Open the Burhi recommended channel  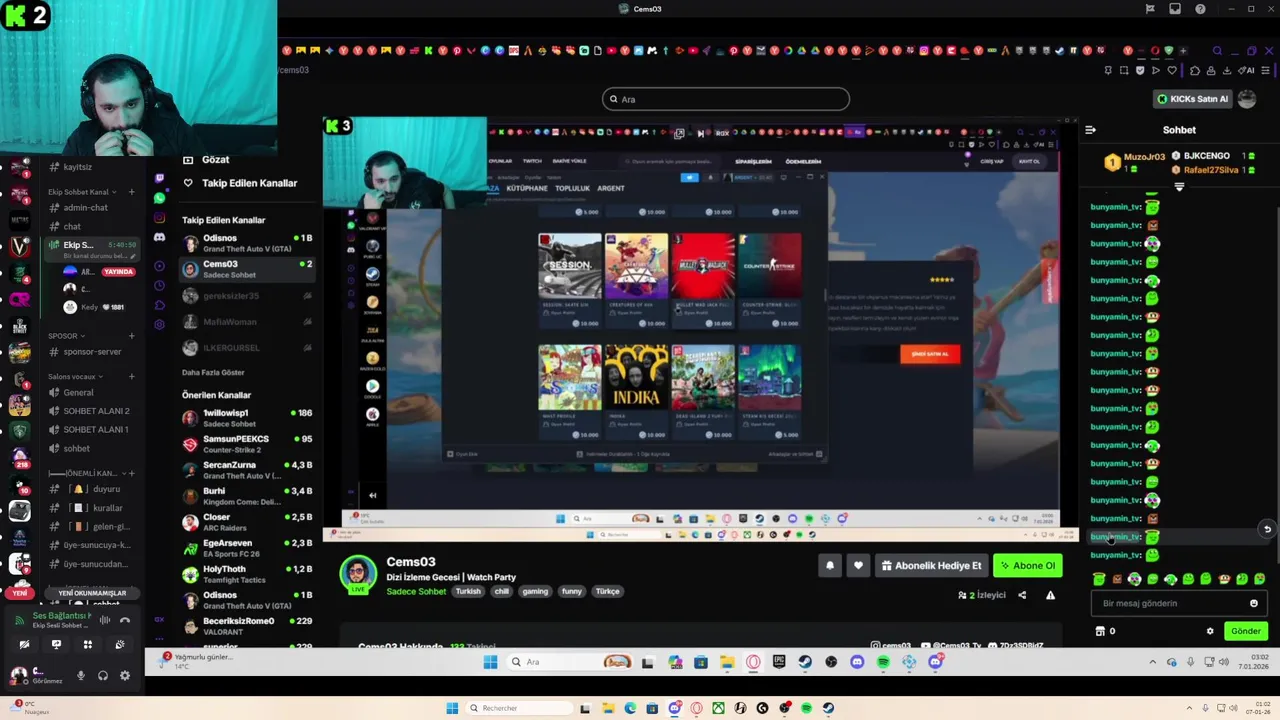247,496
